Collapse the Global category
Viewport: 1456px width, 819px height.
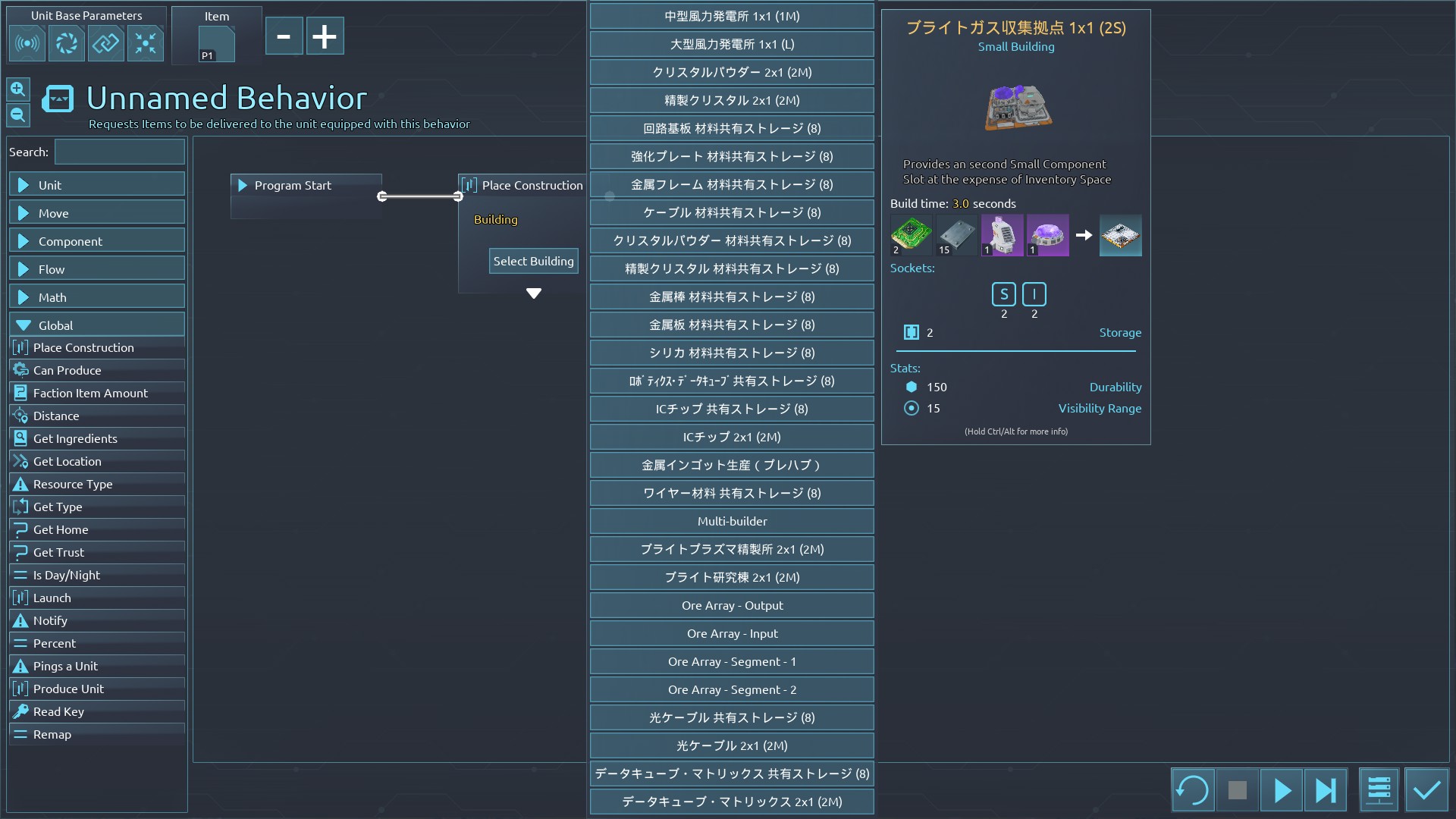click(x=97, y=325)
